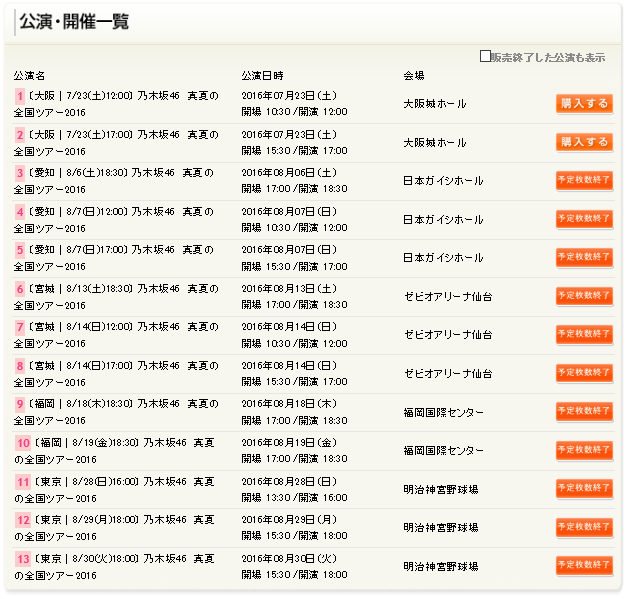Click show title 〔大阪 | 7/23(土)12:00〕
The width and height of the screenshot is (627, 599).
[80, 96]
